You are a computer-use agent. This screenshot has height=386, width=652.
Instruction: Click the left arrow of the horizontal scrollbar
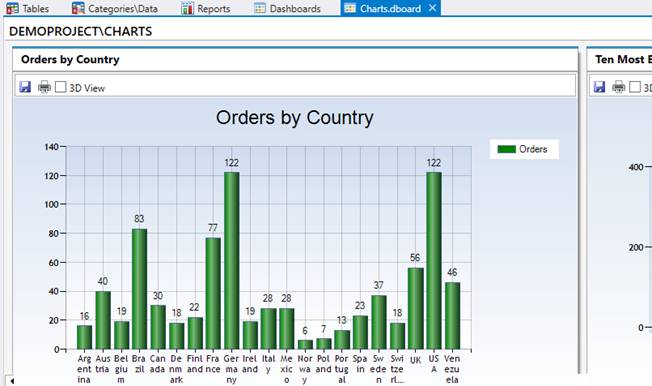12,381
